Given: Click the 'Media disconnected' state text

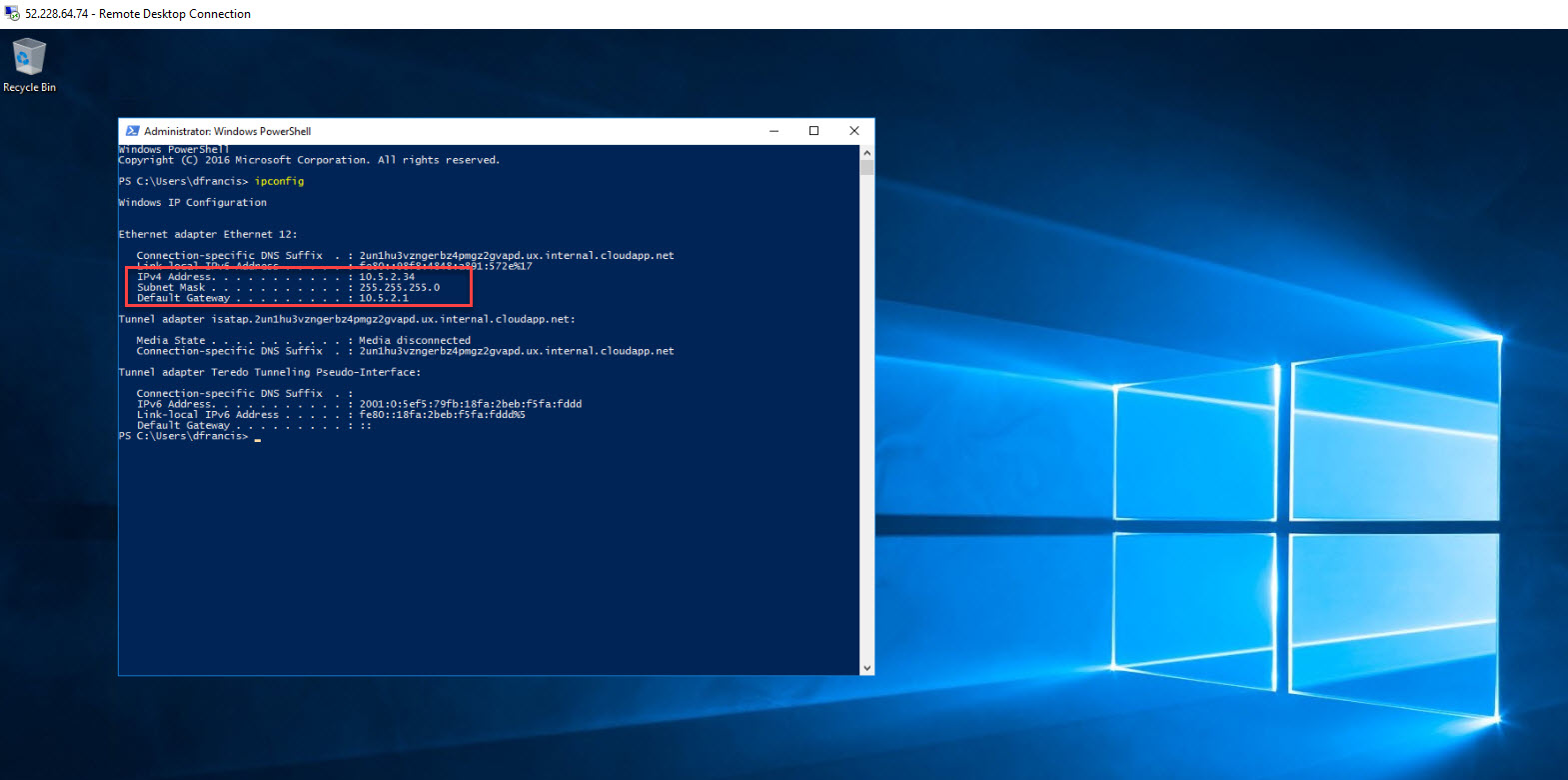Looking at the screenshot, I should 415,341.
